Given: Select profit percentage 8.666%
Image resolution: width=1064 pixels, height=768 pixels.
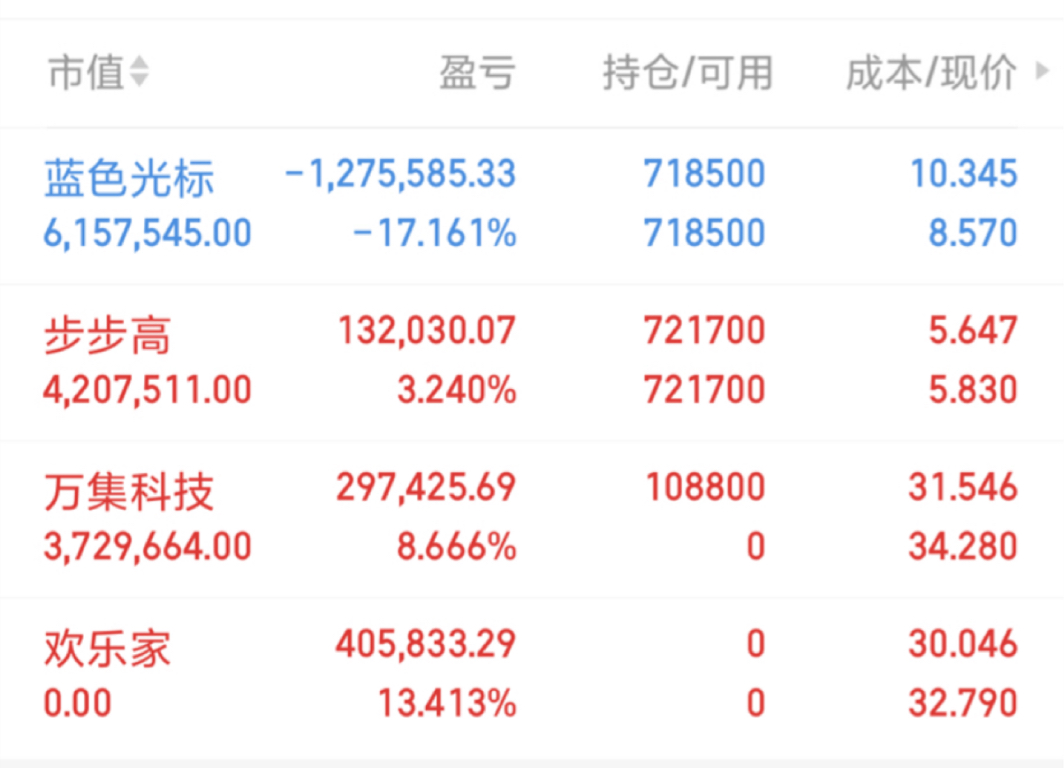Looking at the screenshot, I should pyautogui.click(x=457, y=547).
